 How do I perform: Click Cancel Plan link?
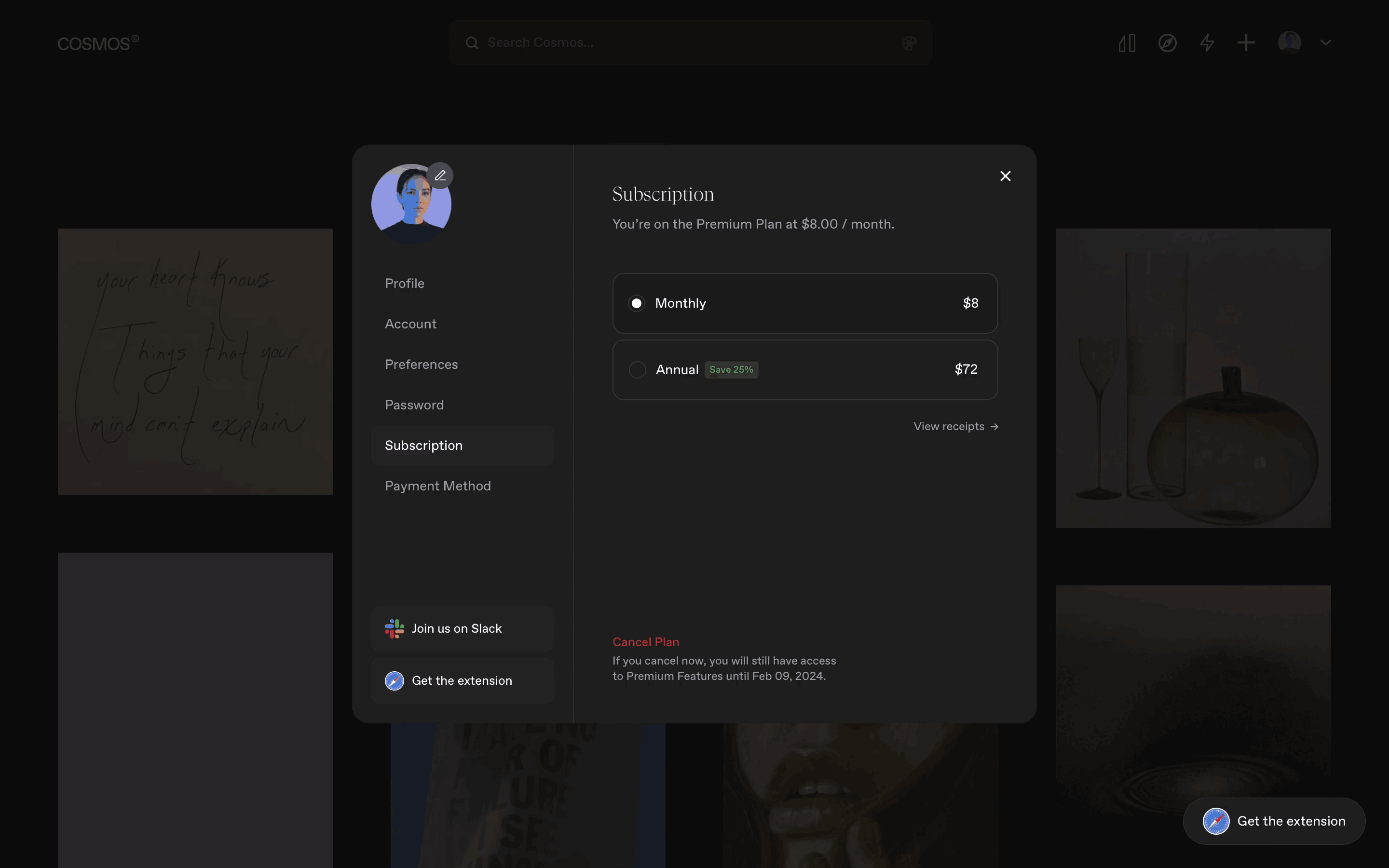coord(646,642)
